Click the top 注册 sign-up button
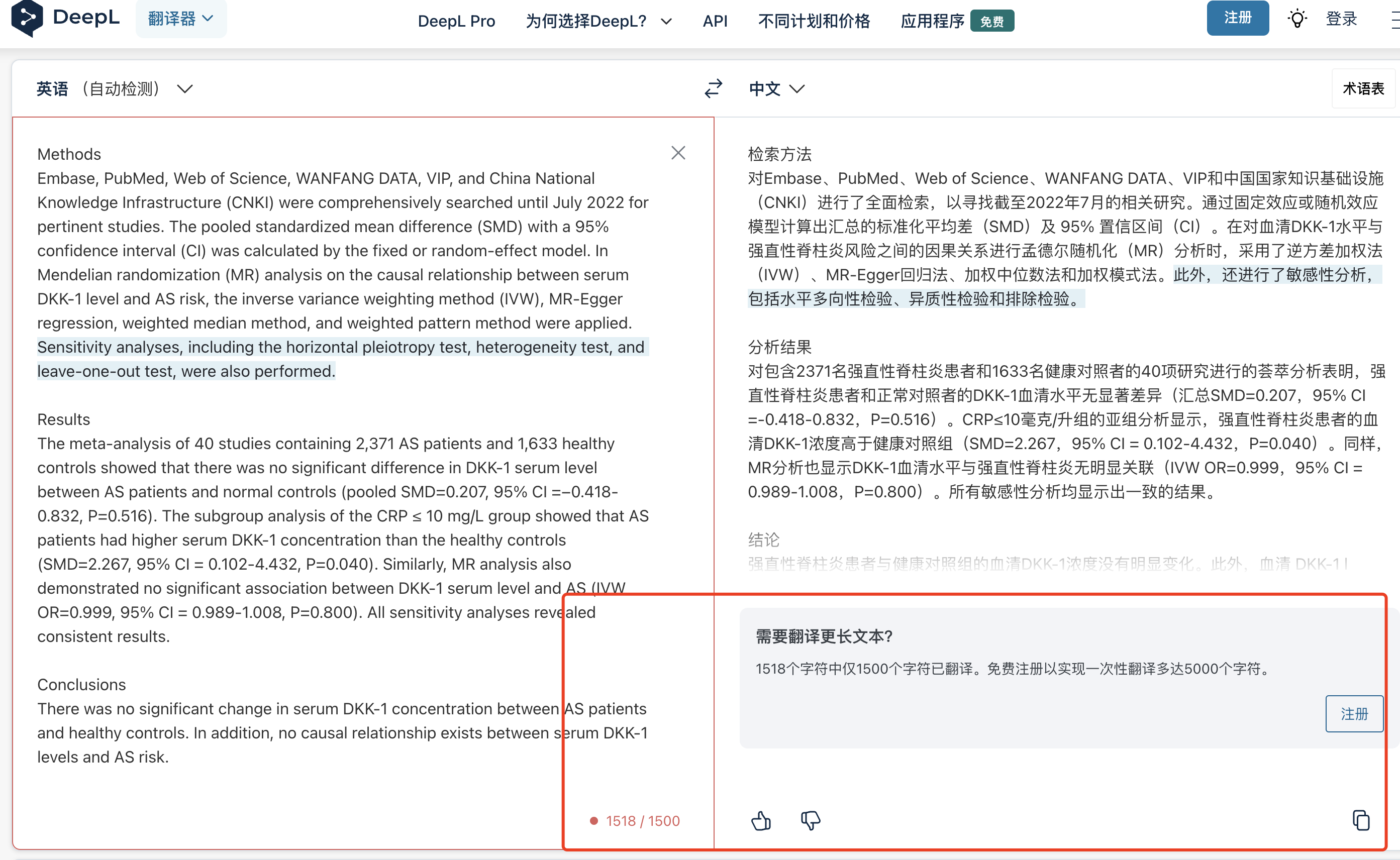Image resolution: width=1400 pixels, height=860 pixels. pos(1237,18)
